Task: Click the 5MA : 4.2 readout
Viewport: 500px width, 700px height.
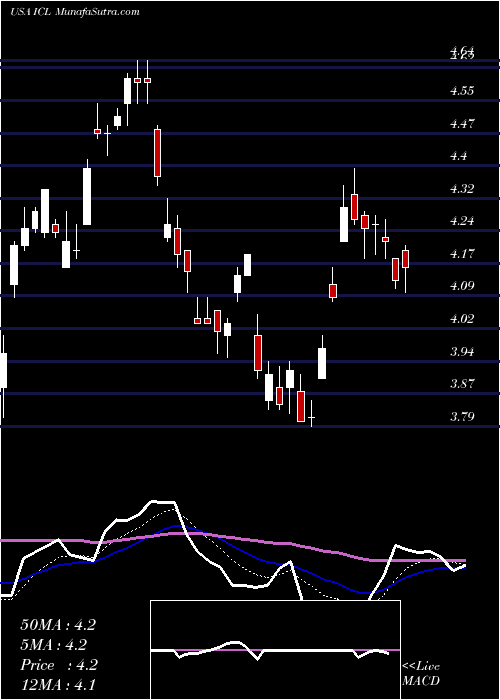Action: pyautogui.click(x=54, y=645)
